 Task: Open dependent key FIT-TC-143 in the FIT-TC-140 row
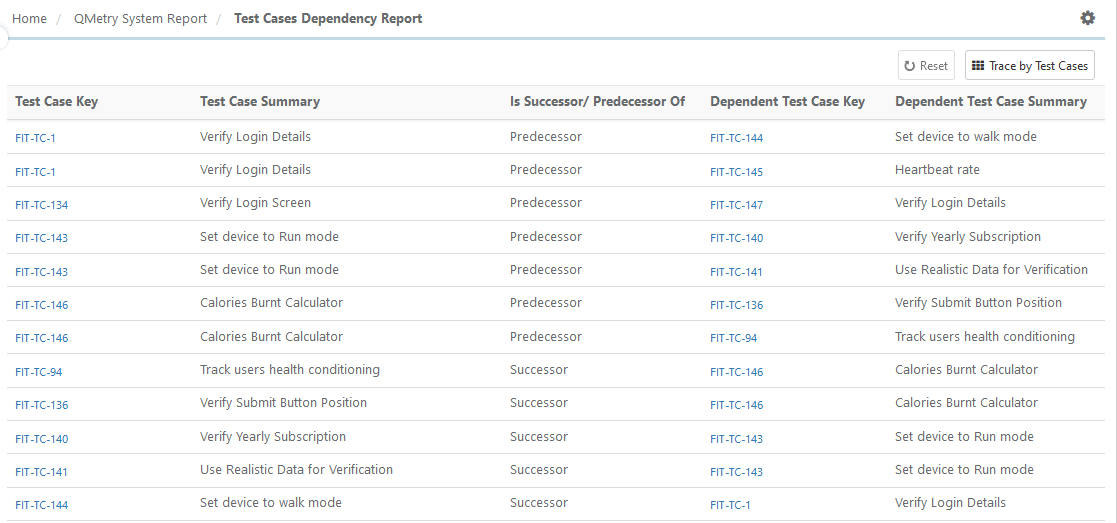(x=737, y=439)
